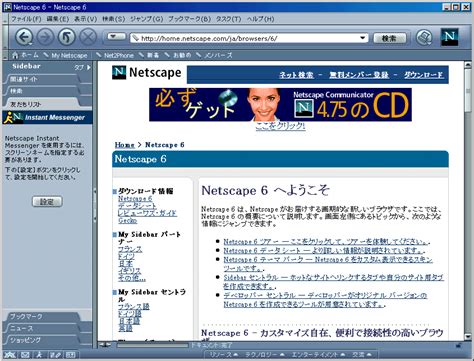Expand the 交流 taskbar menu
The width and height of the screenshot is (474, 361).
[362, 355]
